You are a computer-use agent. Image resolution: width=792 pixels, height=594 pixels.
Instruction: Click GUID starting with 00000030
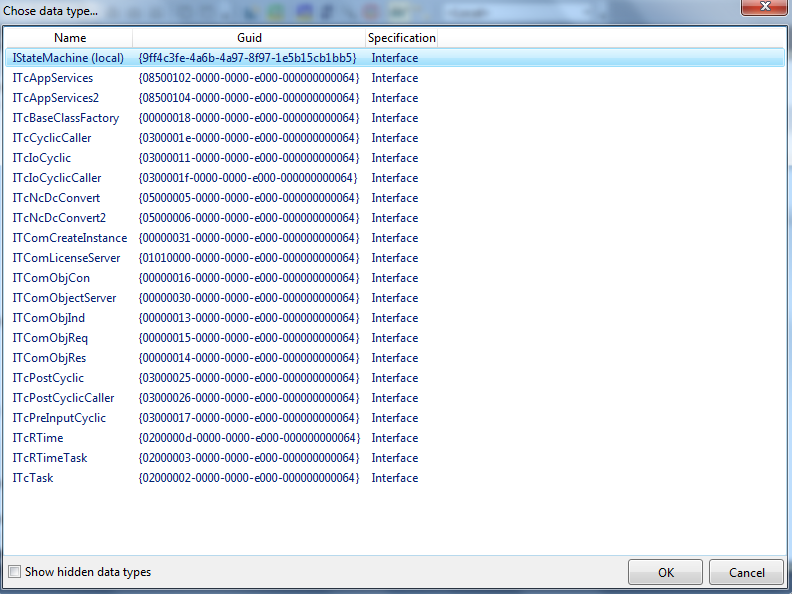249,298
